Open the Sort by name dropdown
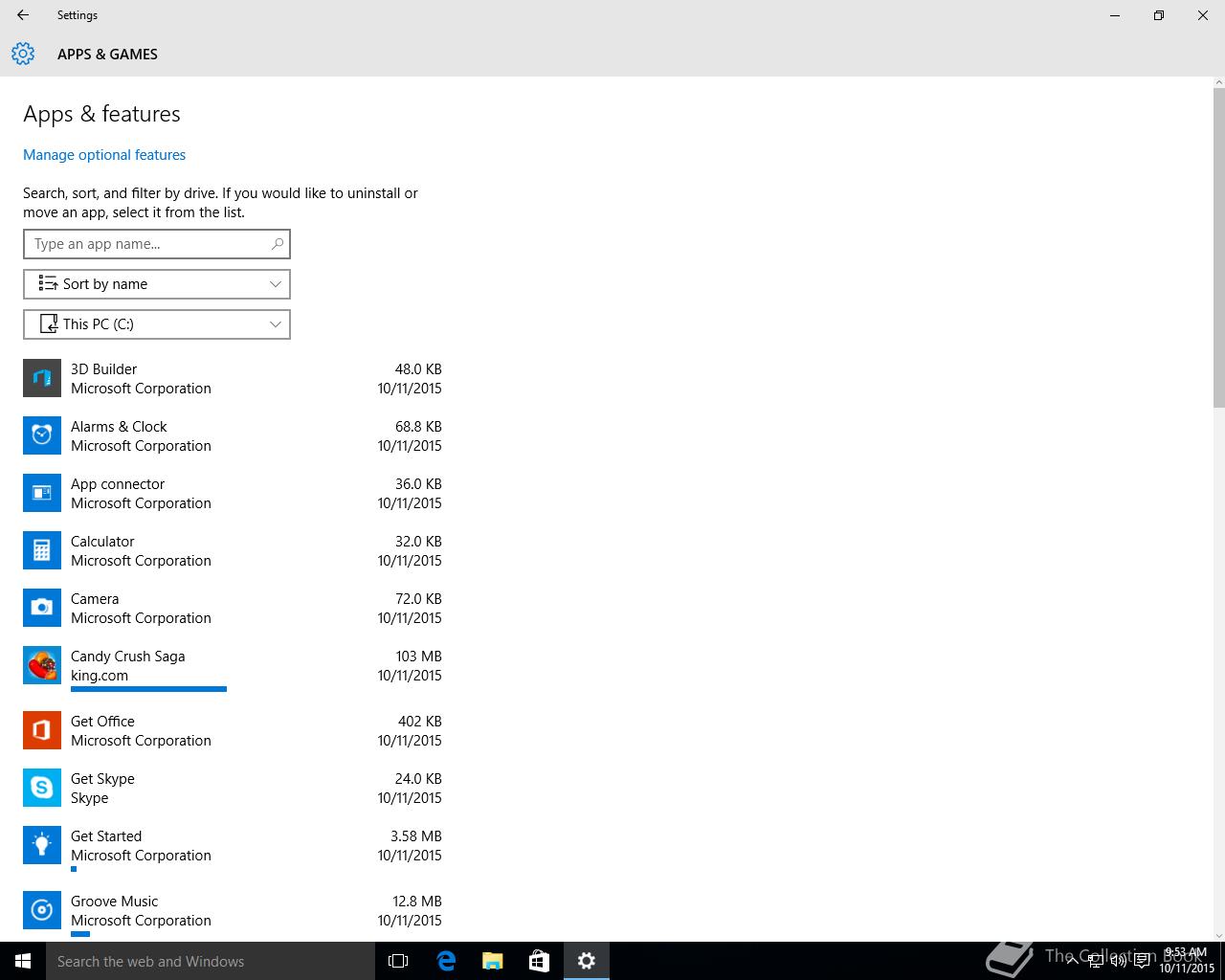The width and height of the screenshot is (1225, 980). [157, 284]
